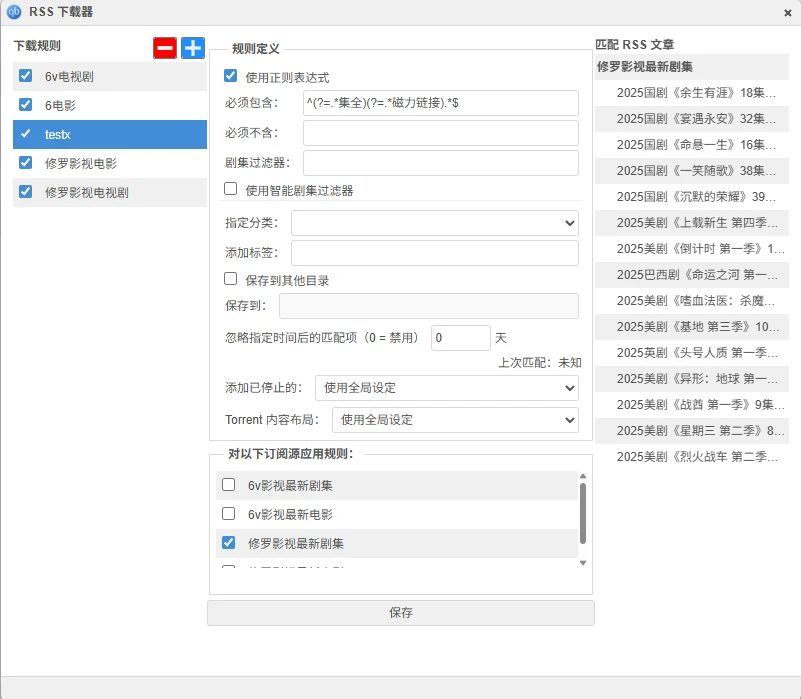Click scrollbar down arrow in feeds list
Image resolution: width=801 pixels, height=699 pixels.
(x=583, y=563)
